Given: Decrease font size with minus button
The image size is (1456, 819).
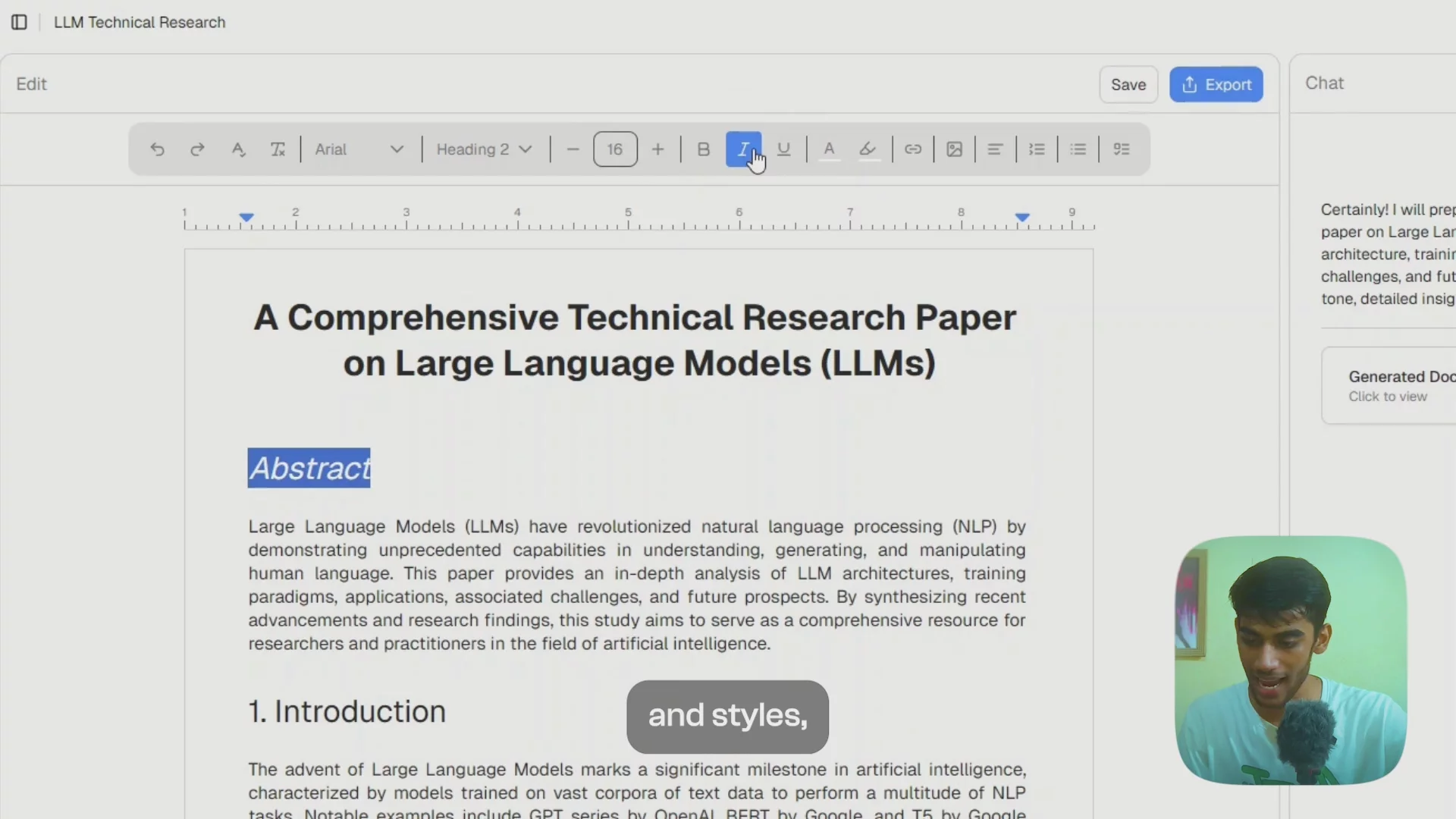Looking at the screenshot, I should point(573,149).
